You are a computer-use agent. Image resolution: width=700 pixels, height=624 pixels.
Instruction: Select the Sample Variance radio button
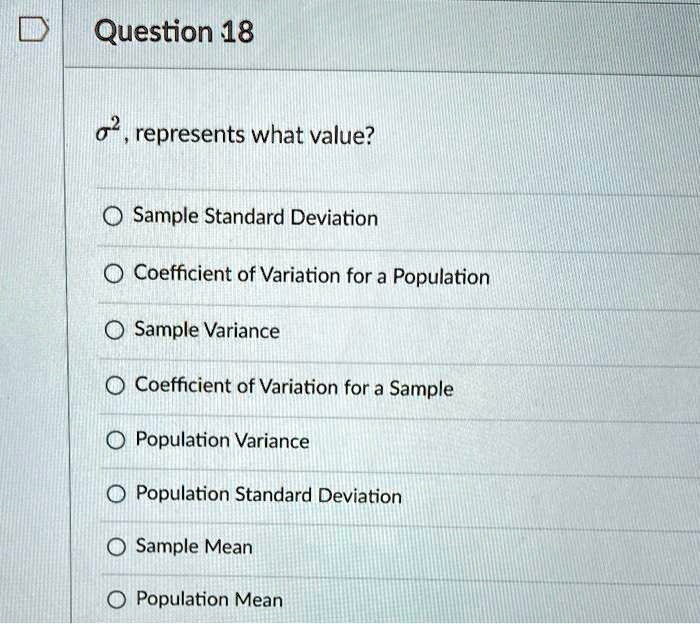tap(114, 330)
